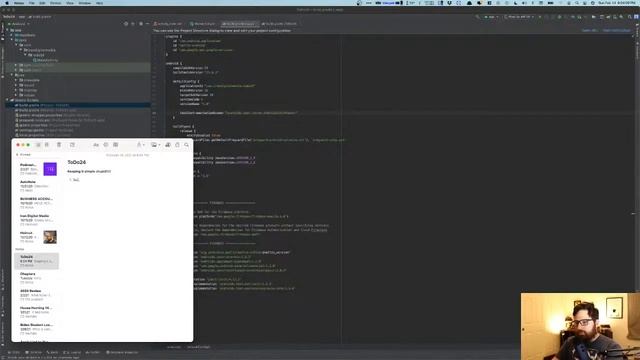Open the Database Inspector tool window
This screenshot has height=360, width=640.
tap(122, 352)
